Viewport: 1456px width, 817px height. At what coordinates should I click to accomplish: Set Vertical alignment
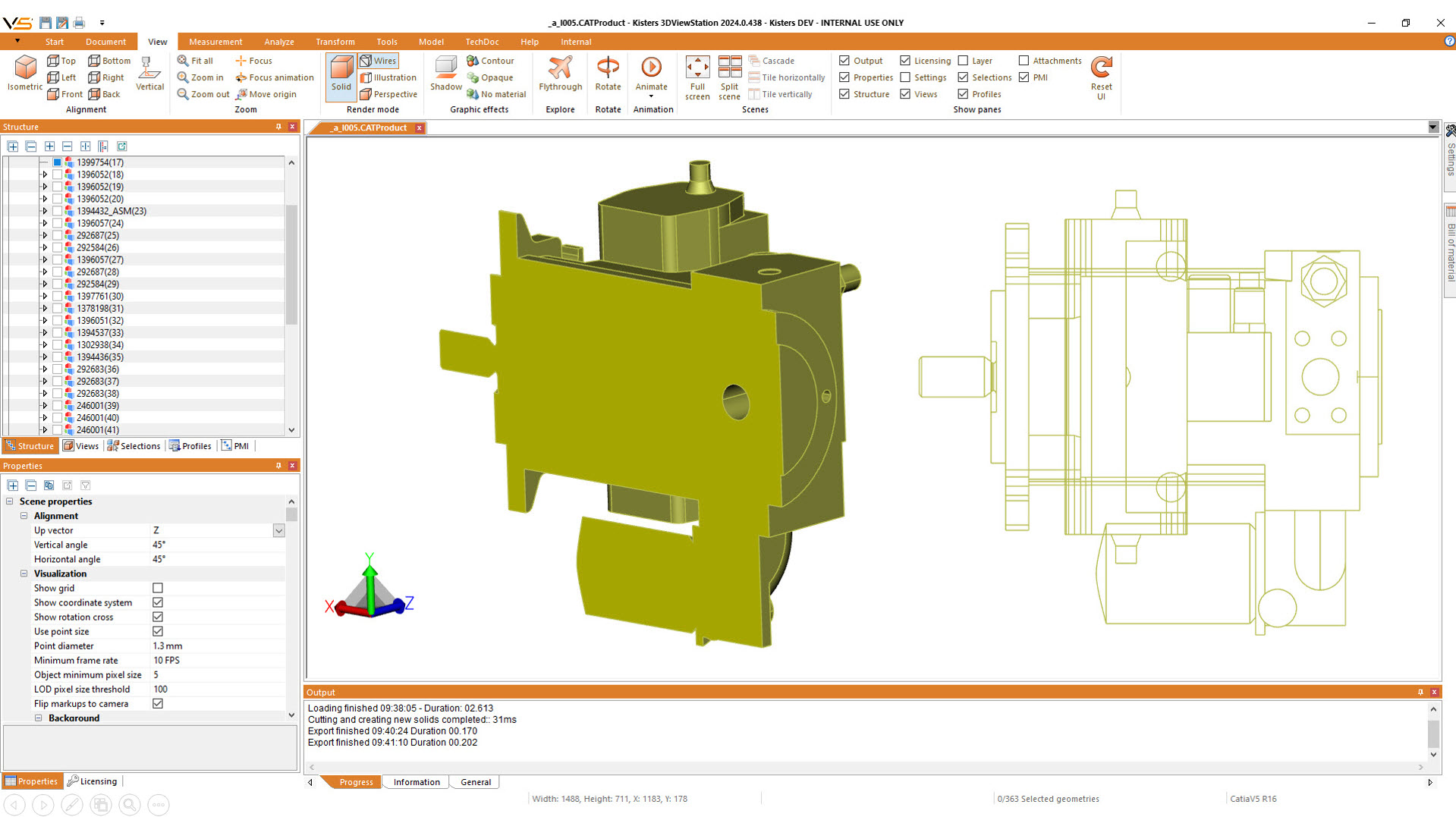click(x=149, y=73)
